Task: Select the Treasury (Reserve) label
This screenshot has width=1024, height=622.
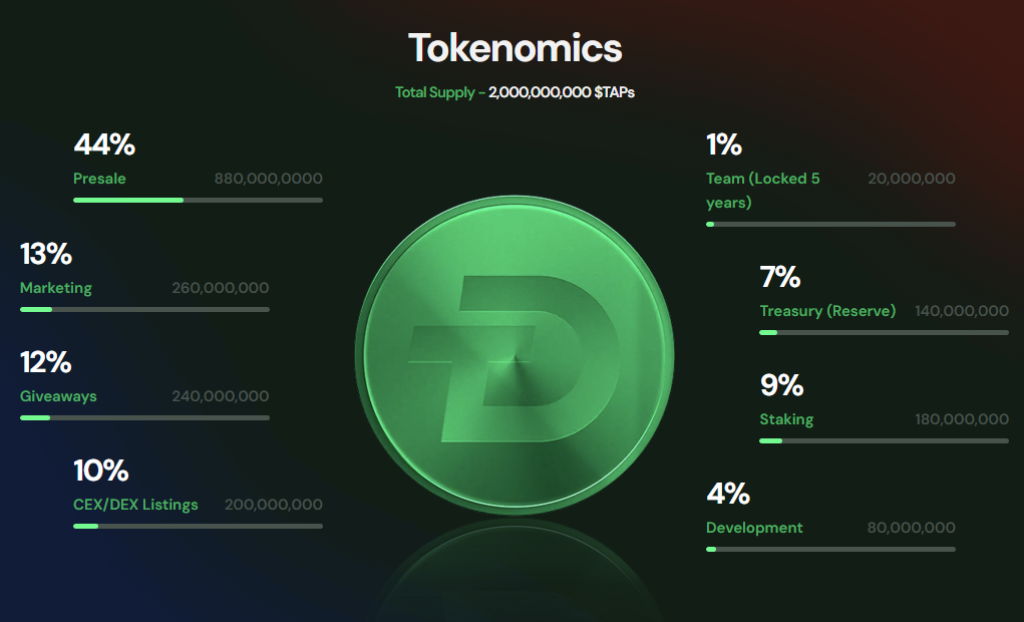Action: click(x=828, y=311)
